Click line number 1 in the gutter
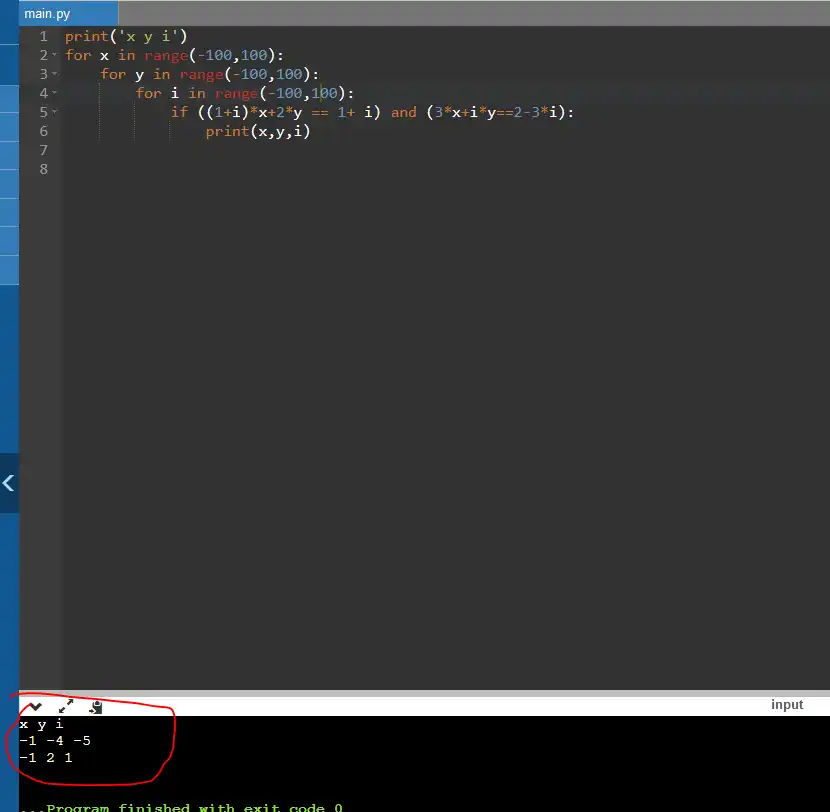The height and width of the screenshot is (812, 830). [x=43, y=36]
